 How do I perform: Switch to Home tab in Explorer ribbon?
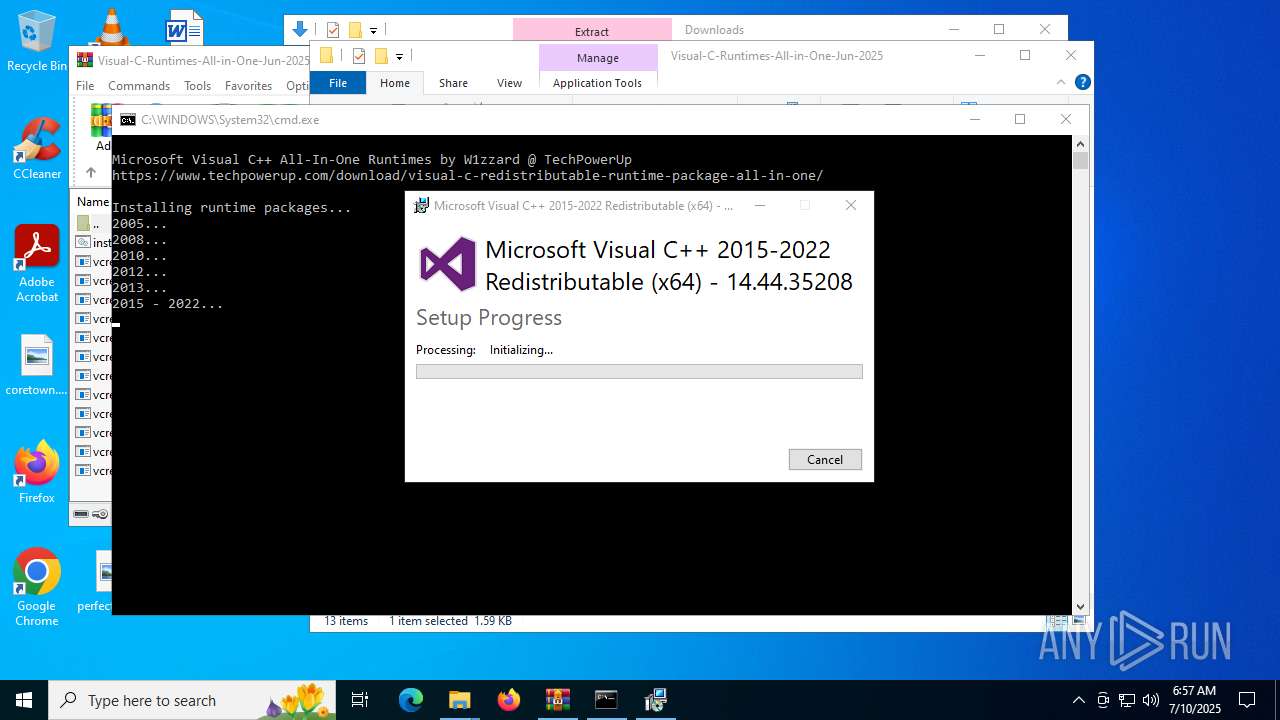point(395,83)
